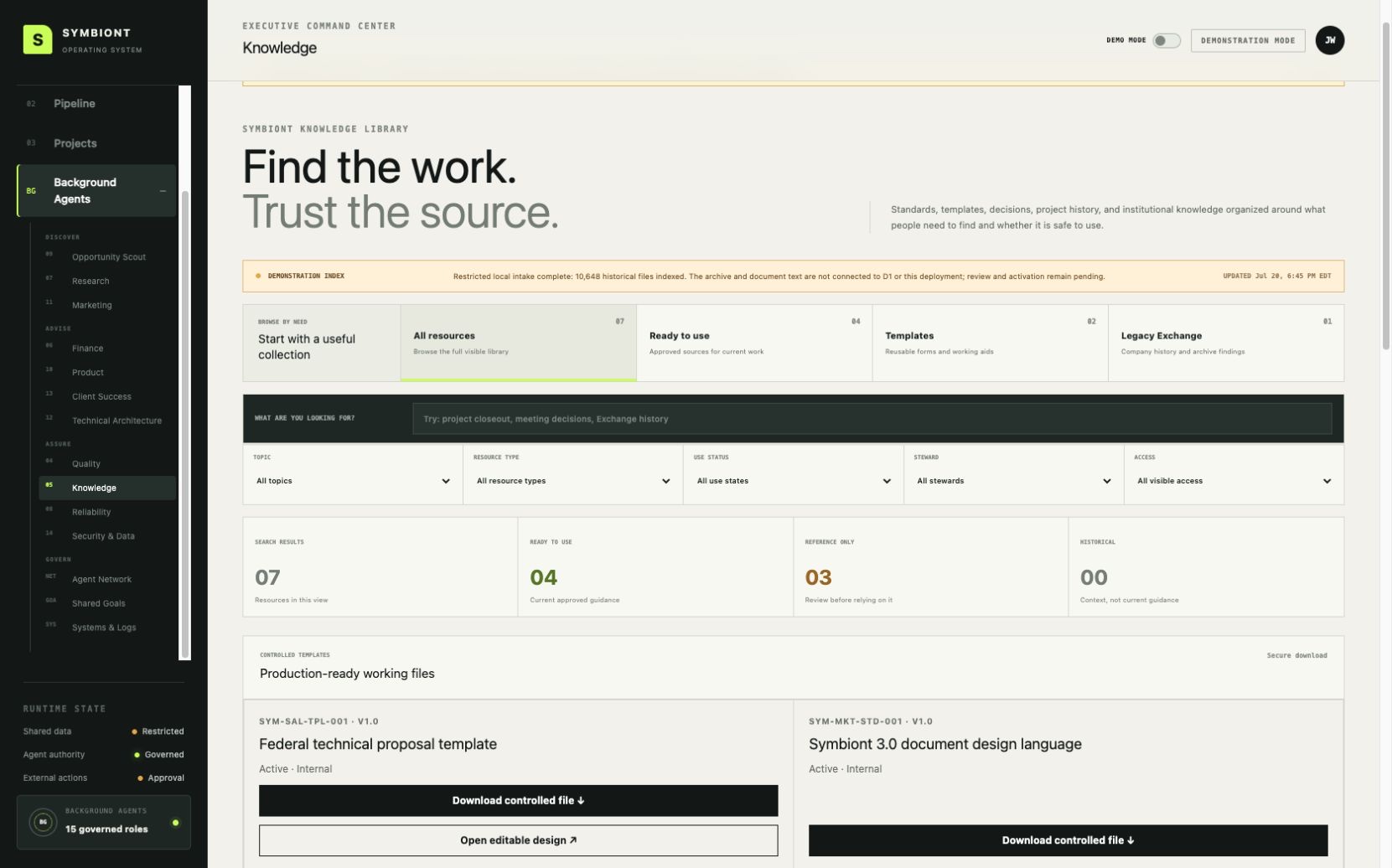Click the Demonstration Mode button
This screenshot has width=1392, height=868.
[x=1247, y=40]
